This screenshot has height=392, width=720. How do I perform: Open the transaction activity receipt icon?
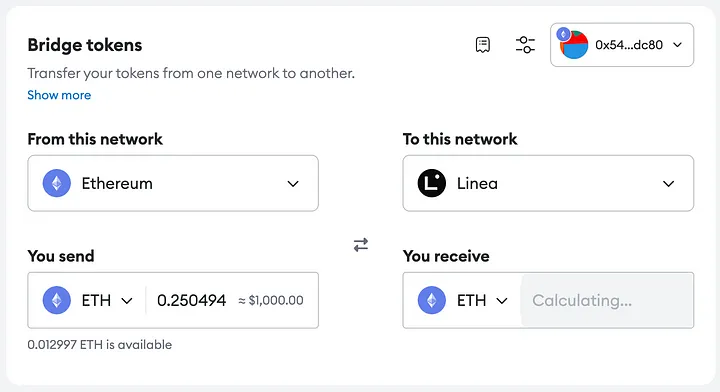tap(483, 45)
